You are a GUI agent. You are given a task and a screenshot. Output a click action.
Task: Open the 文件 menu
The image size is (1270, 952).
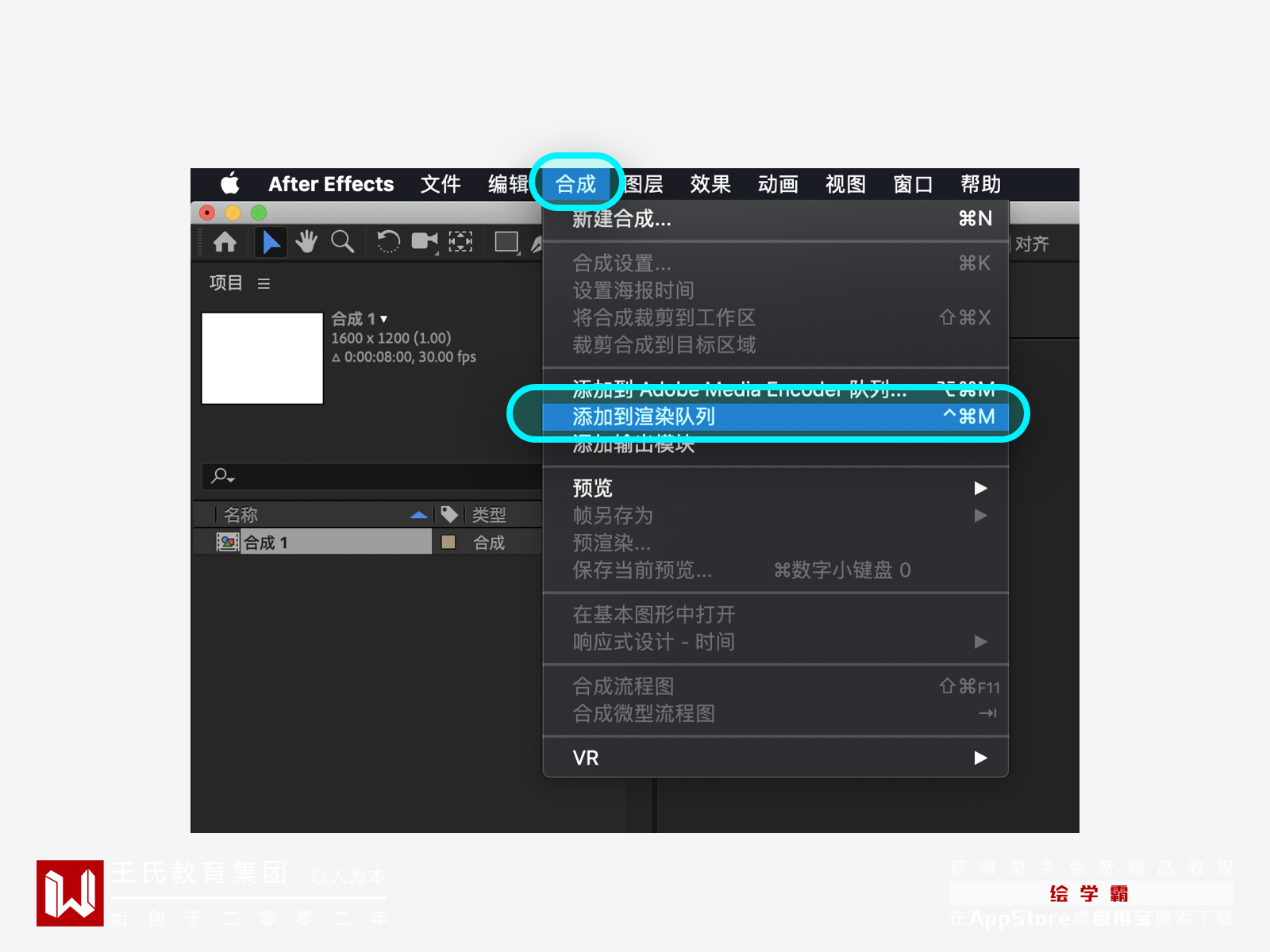[441, 184]
